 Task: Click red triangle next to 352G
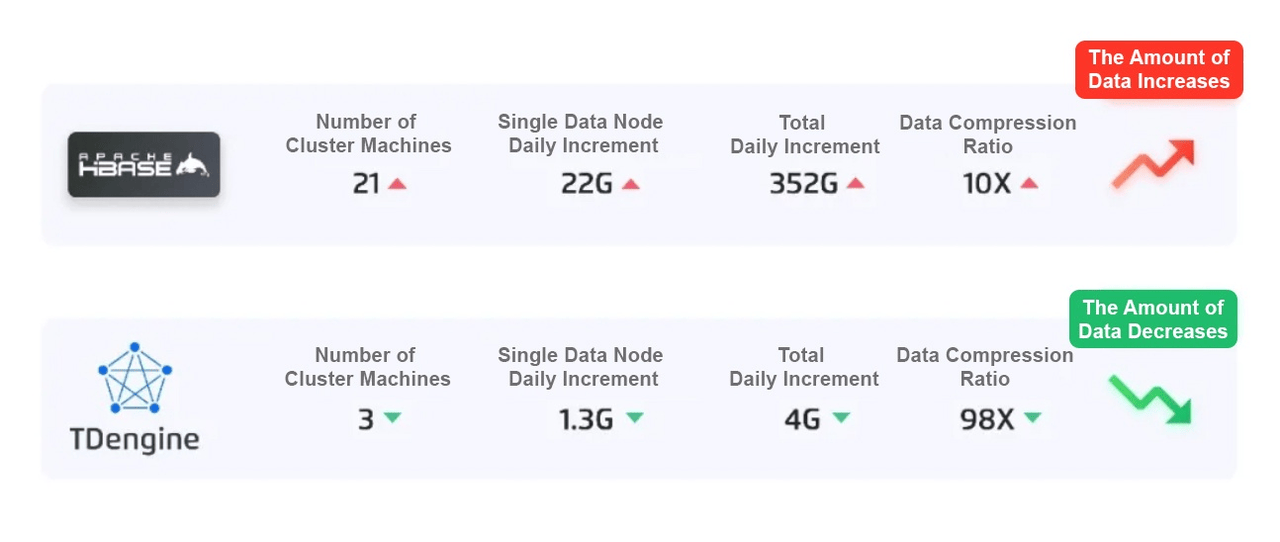(855, 184)
